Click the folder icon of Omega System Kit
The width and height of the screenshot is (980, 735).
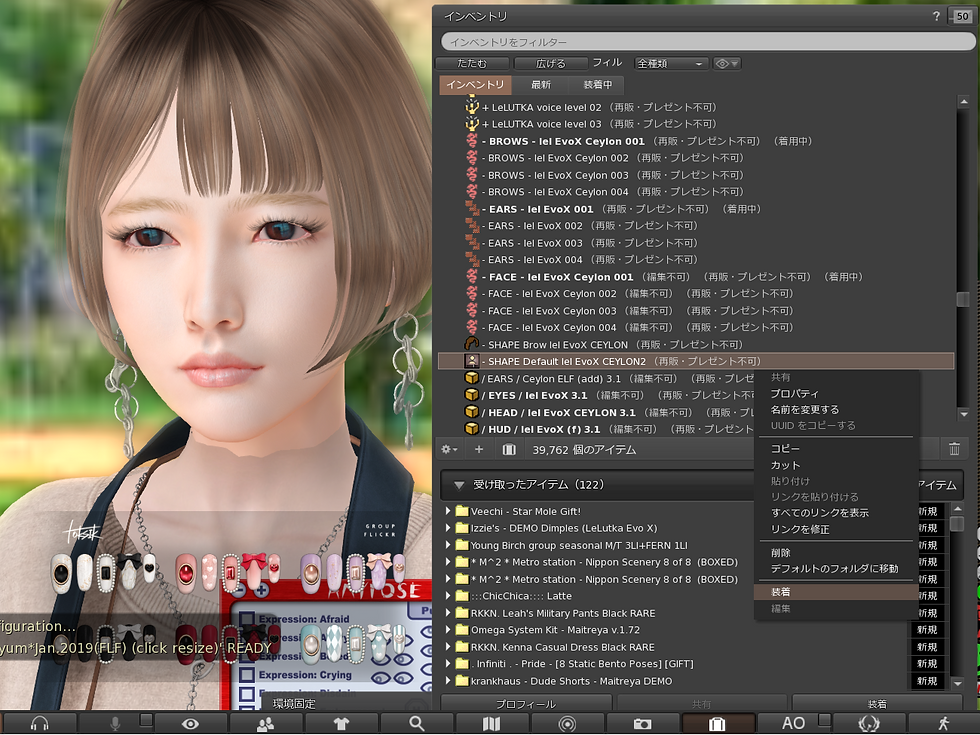click(462, 629)
